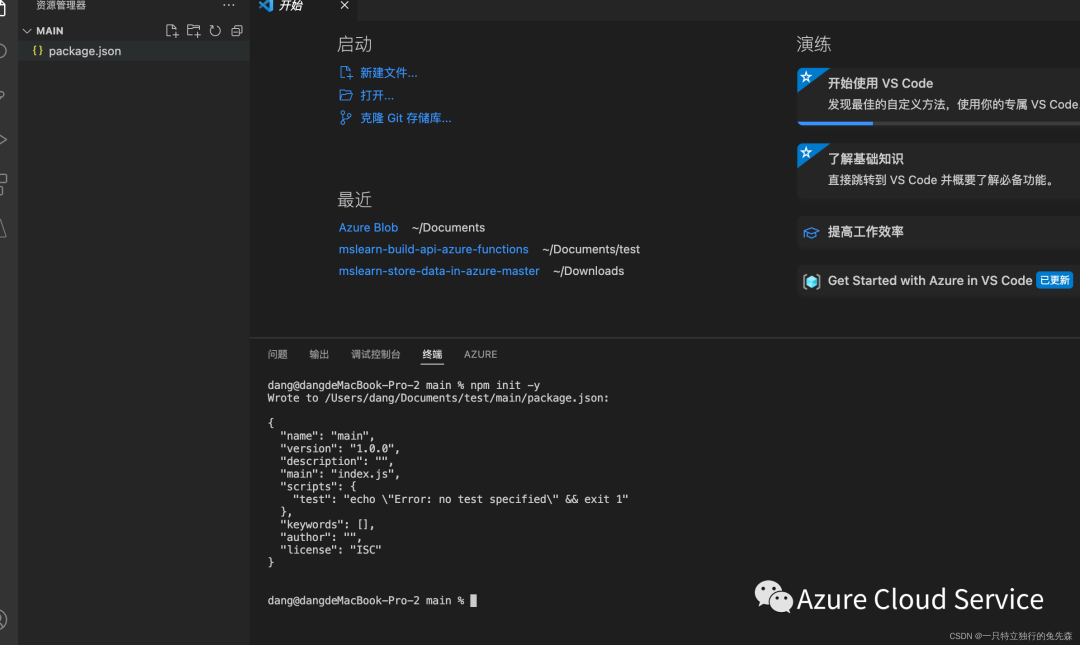The height and width of the screenshot is (645, 1080).
Task: Open Azure view in activity bar
Action: pos(3,228)
